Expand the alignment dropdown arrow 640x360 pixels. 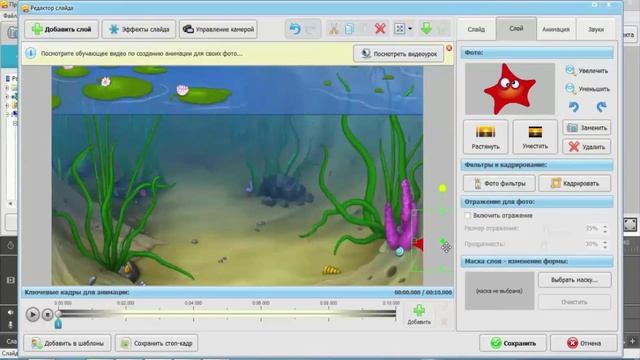pos(410,29)
